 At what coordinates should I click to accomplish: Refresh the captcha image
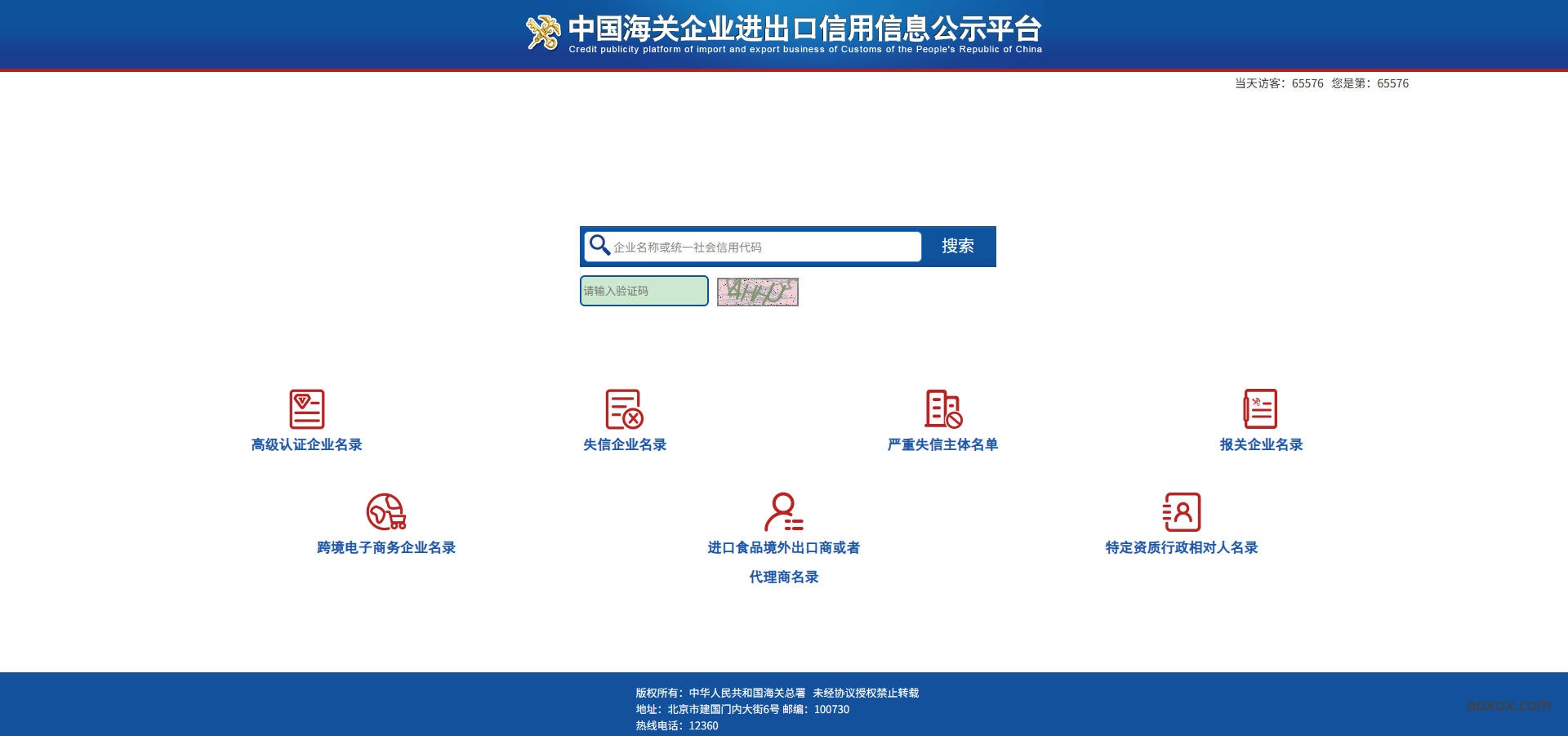[x=757, y=292]
